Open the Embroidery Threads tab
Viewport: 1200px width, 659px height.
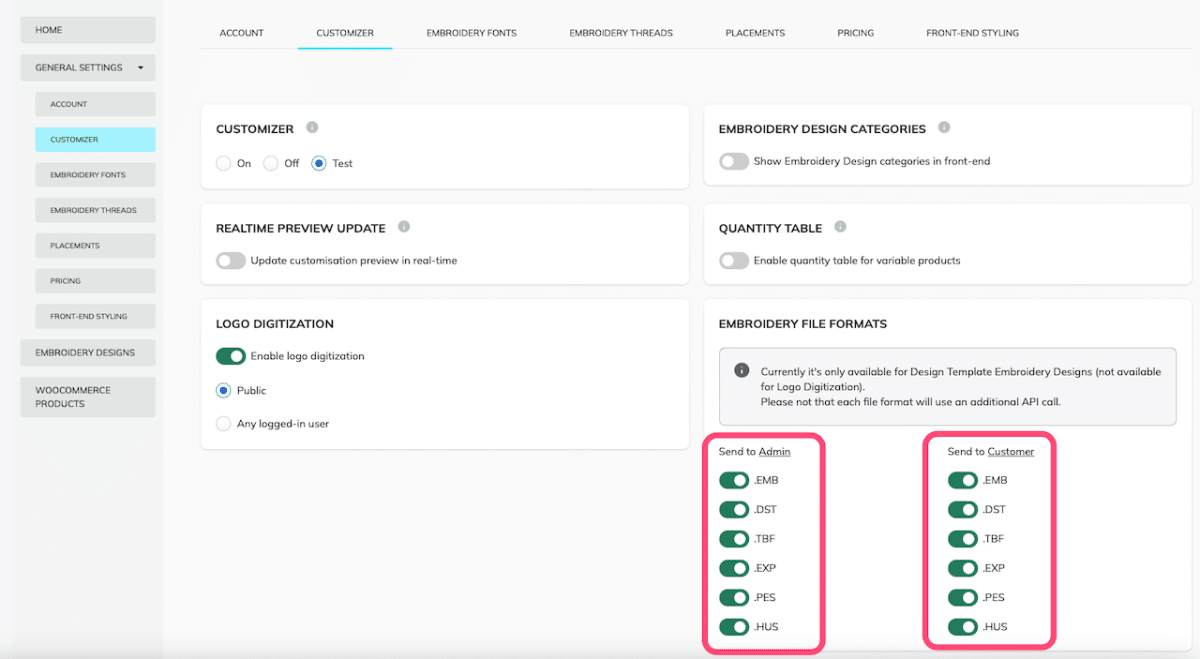pyautogui.click(x=620, y=32)
